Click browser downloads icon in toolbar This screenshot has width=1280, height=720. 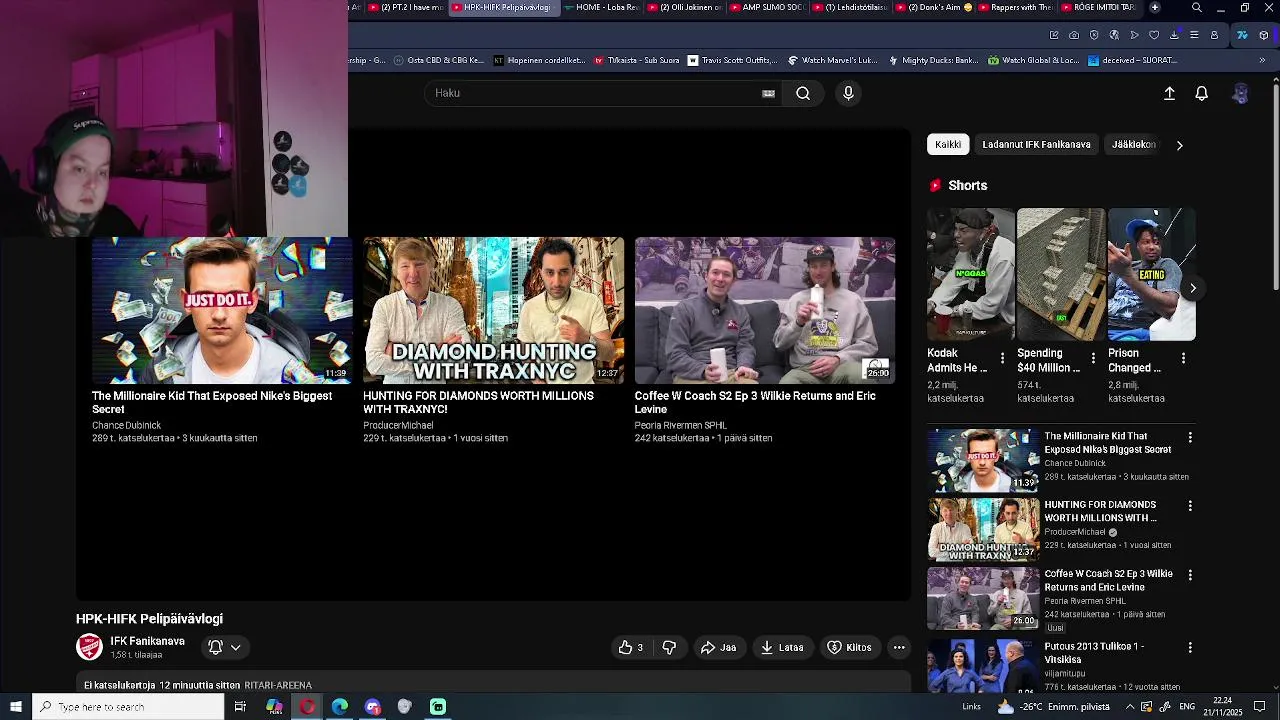(x=1174, y=35)
